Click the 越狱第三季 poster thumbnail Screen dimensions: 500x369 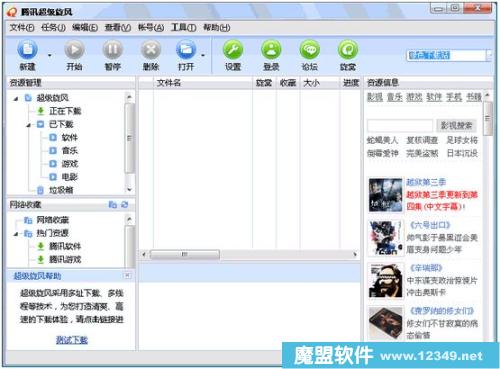pyautogui.click(x=385, y=195)
